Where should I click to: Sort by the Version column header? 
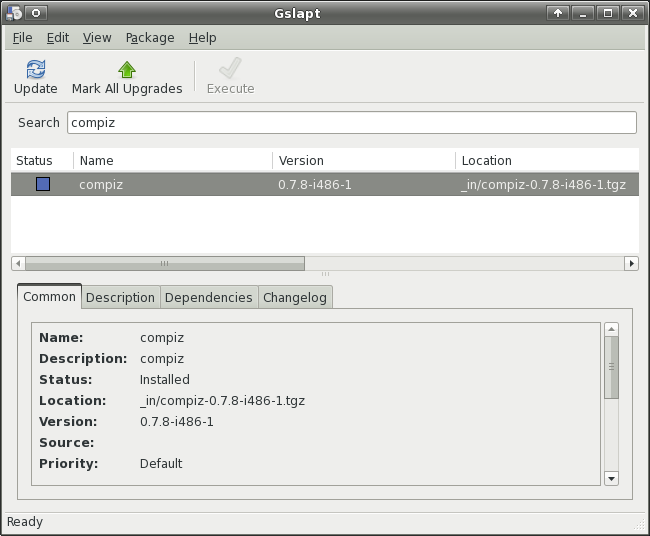(364, 160)
